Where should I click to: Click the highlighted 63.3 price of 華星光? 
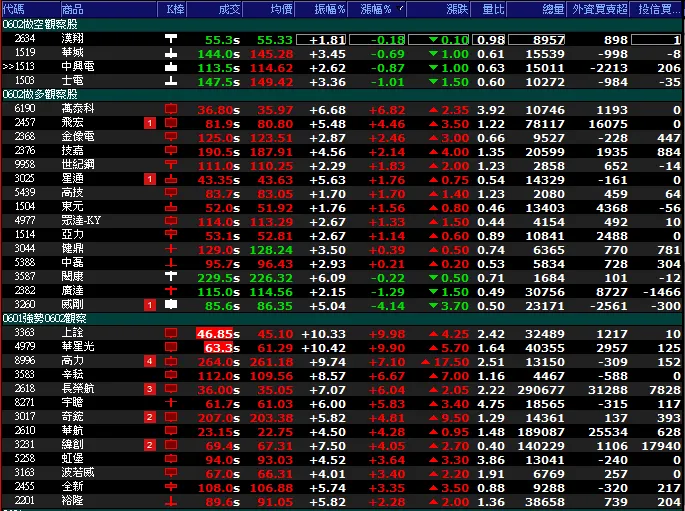(x=218, y=348)
